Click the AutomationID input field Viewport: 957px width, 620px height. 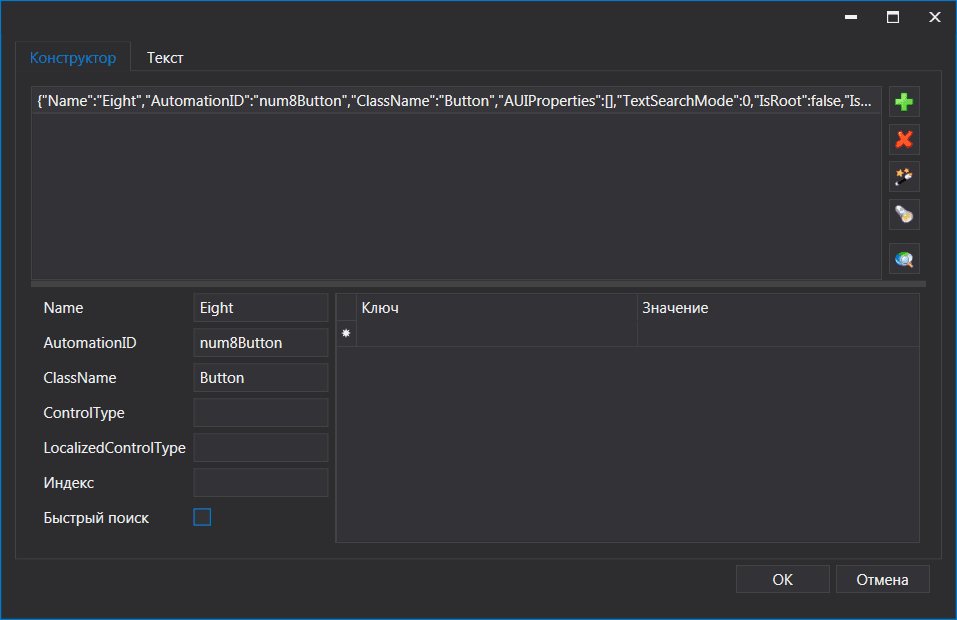pos(260,343)
